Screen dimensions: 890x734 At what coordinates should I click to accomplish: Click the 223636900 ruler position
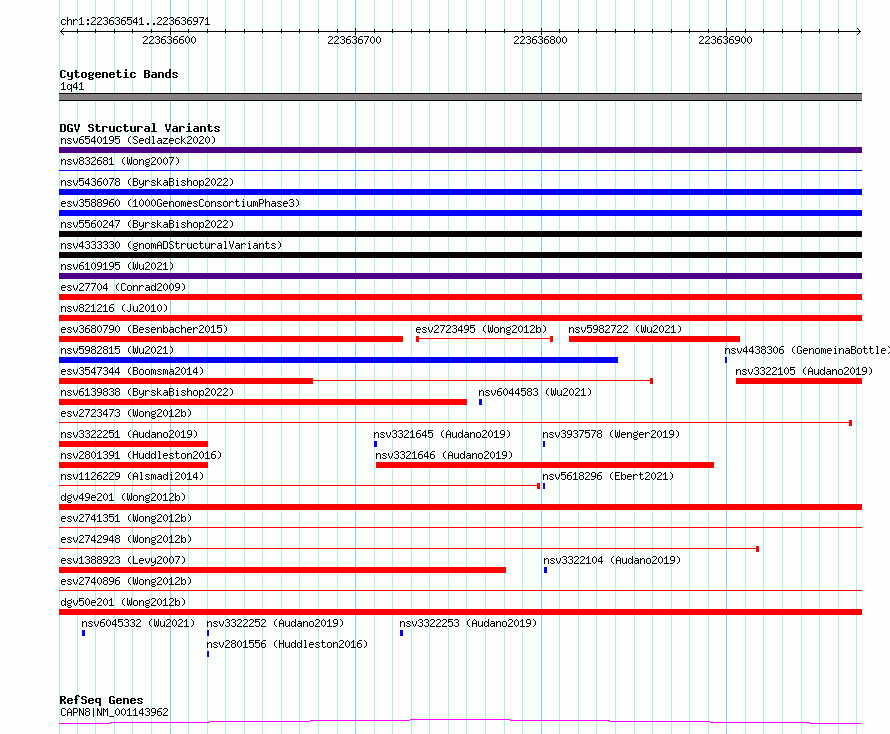(x=725, y=40)
